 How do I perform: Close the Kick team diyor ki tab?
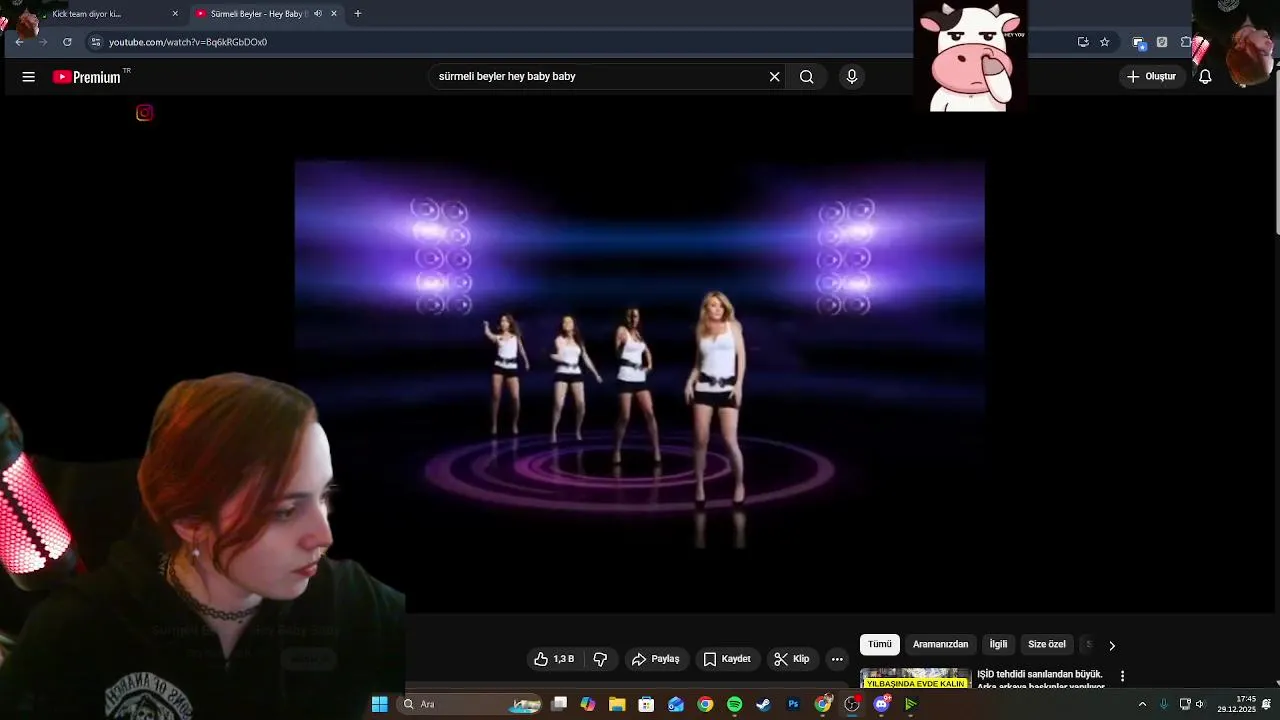click(175, 14)
